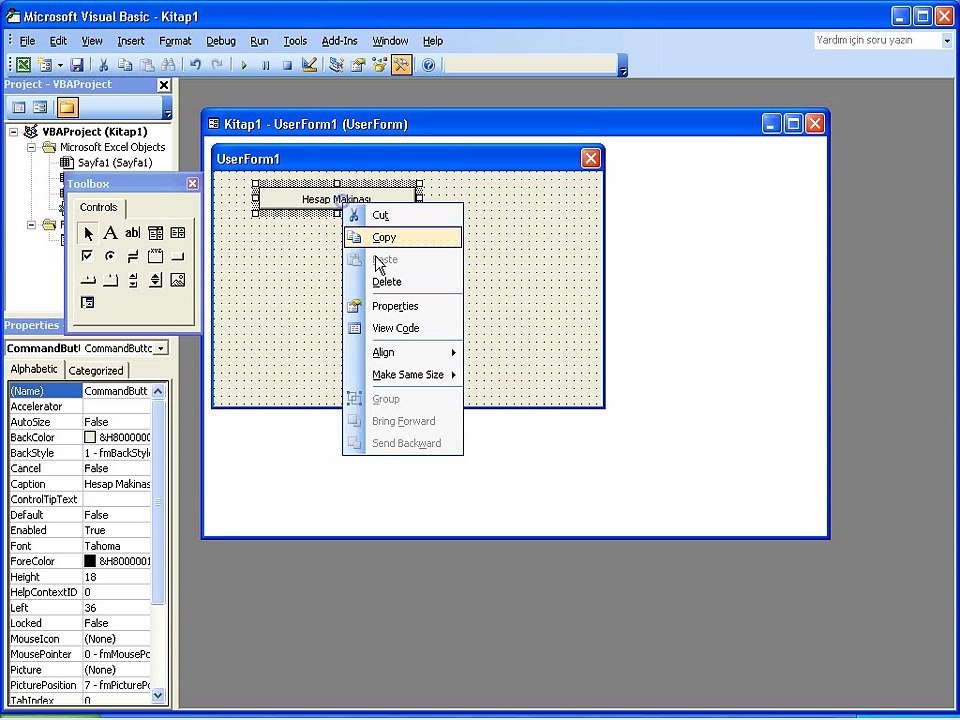Select the ToggleButton control in Toolbox
The image size is (960, 720).
point(132,256)
